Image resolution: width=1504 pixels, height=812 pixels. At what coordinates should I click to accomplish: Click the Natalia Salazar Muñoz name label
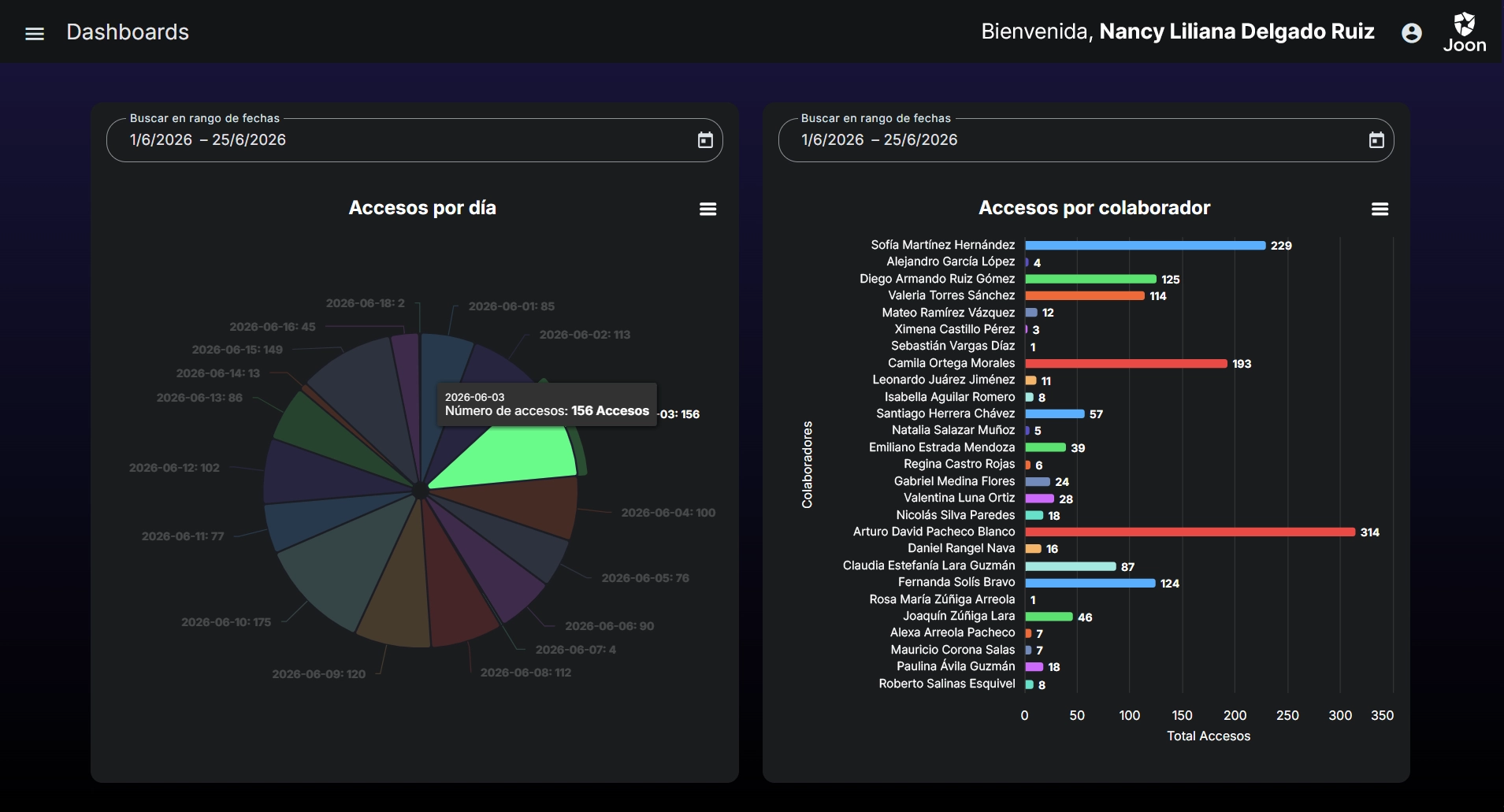click(953, 430)
